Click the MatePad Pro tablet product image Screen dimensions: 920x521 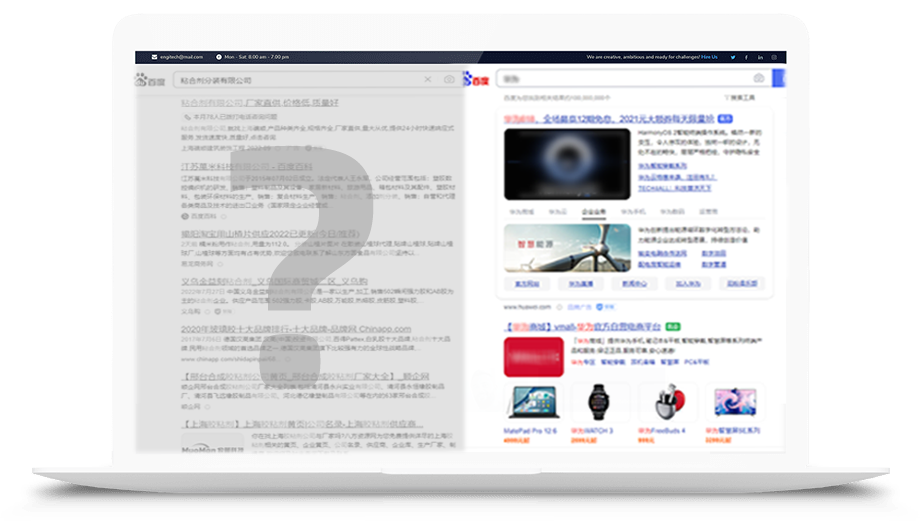click(533, 402)
